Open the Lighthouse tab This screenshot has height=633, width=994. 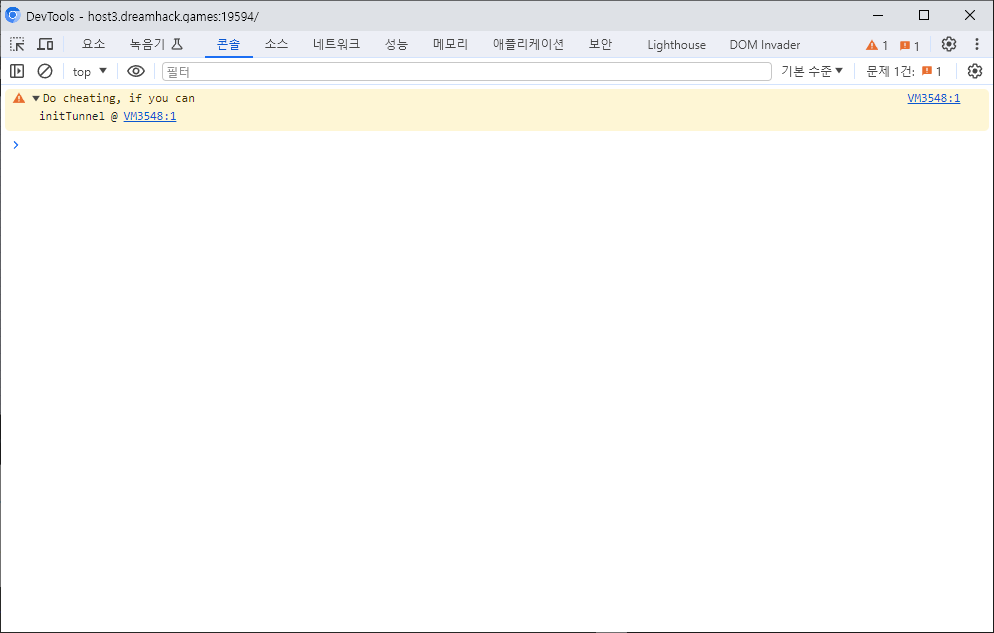[676, 44]
